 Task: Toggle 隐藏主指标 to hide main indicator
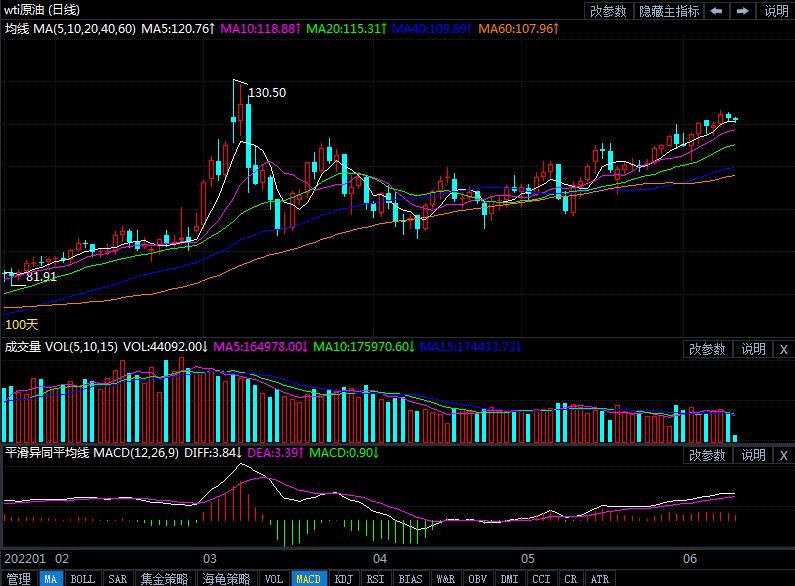[668, 11]
